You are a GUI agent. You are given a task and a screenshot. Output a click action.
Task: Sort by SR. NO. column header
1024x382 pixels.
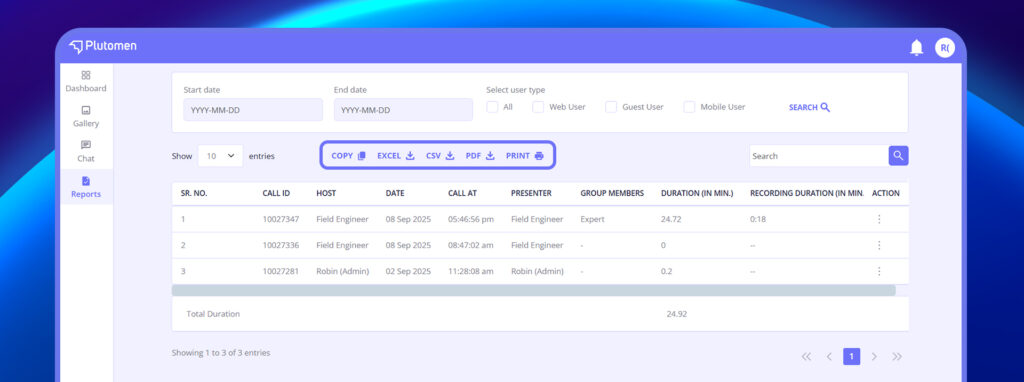[194, 193]
